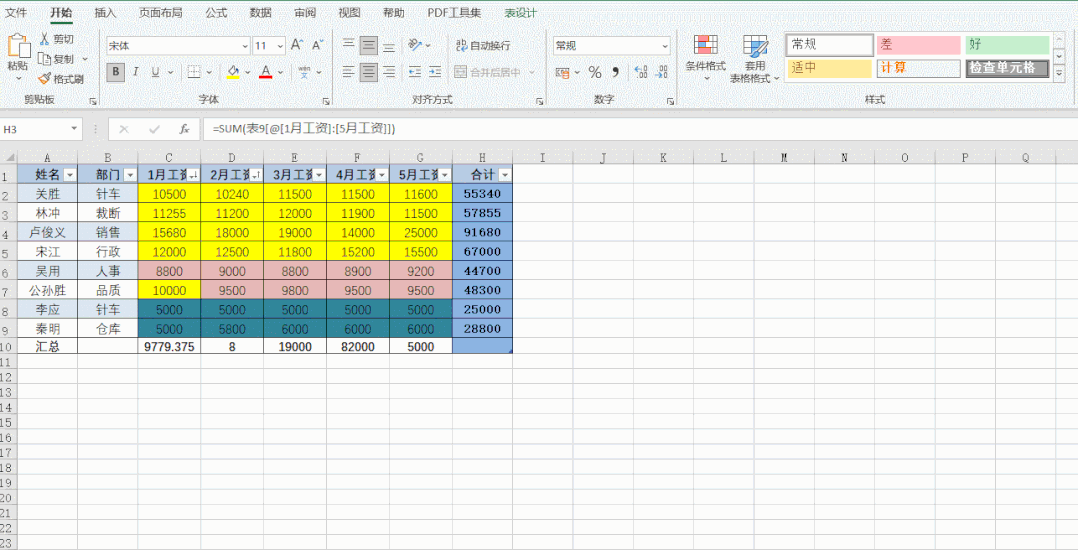Open the filter dropdown for 部门 header
Image resolution: width=1078 pixels, height=550 pixels.
(129, 175)
